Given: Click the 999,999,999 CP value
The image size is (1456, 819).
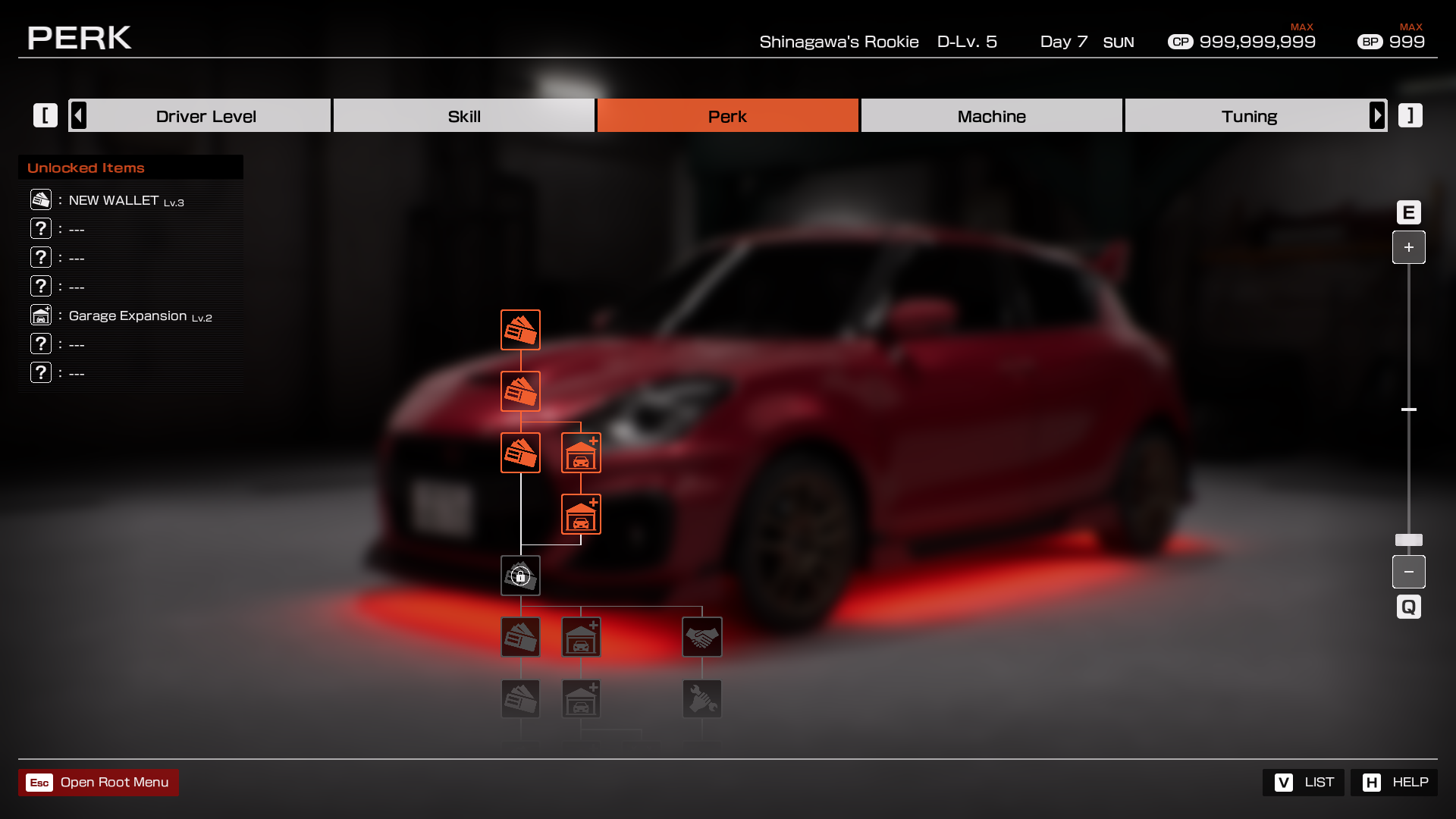Looking at the screenshot, I should [x=1257, y=42].
